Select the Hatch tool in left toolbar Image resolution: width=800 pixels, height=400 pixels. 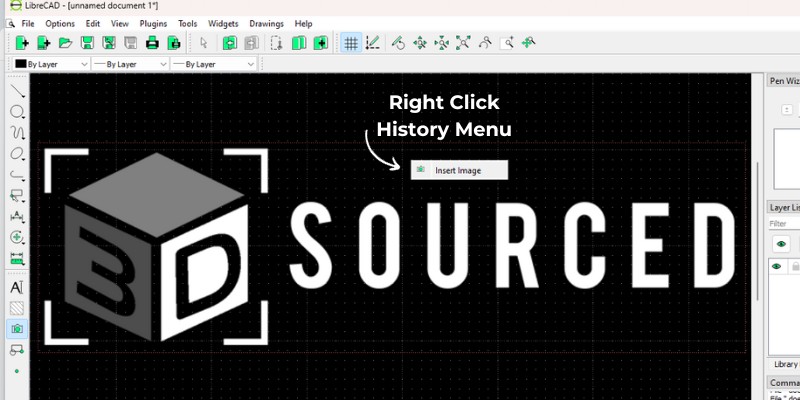[17, 308]
